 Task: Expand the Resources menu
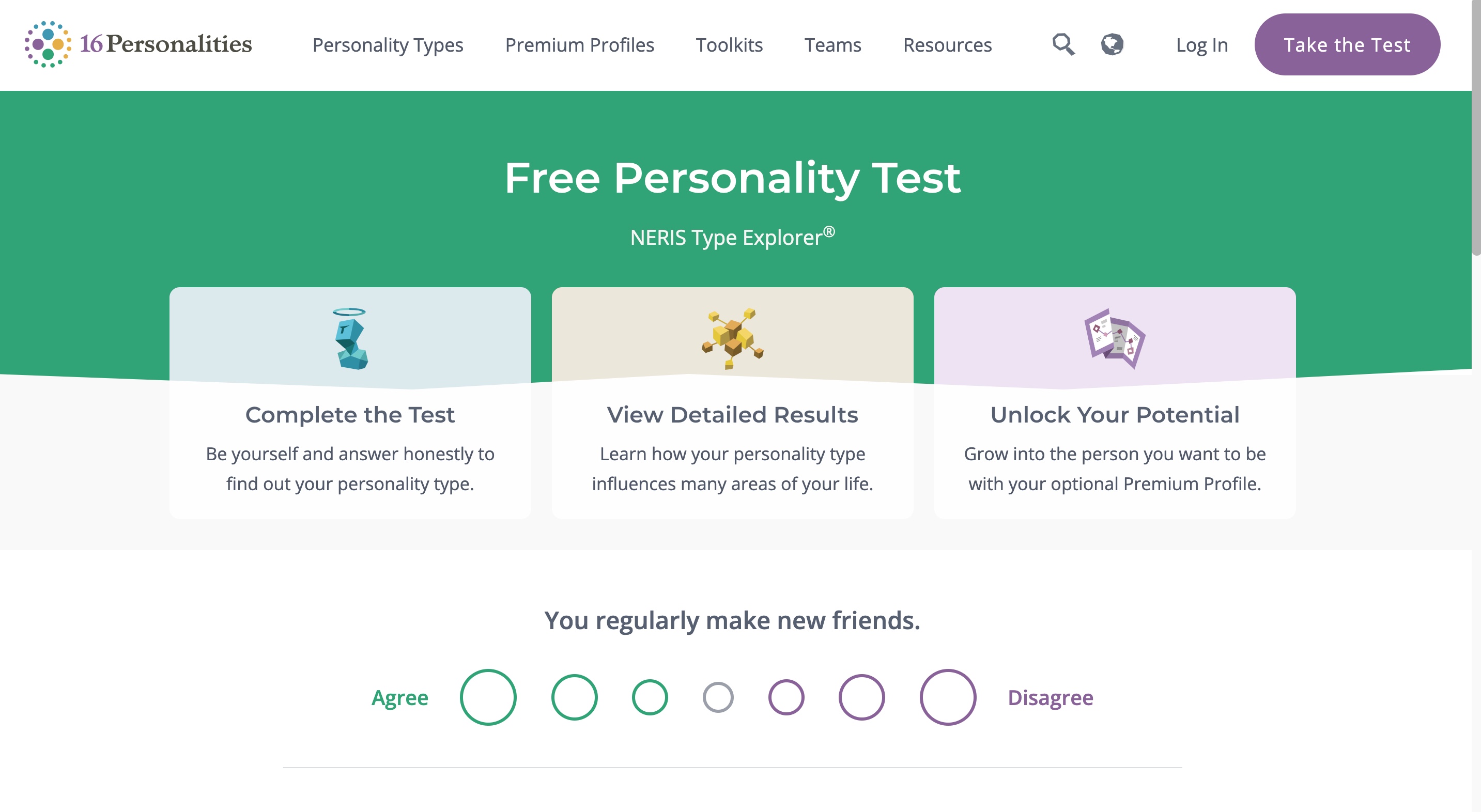point(948,45)
